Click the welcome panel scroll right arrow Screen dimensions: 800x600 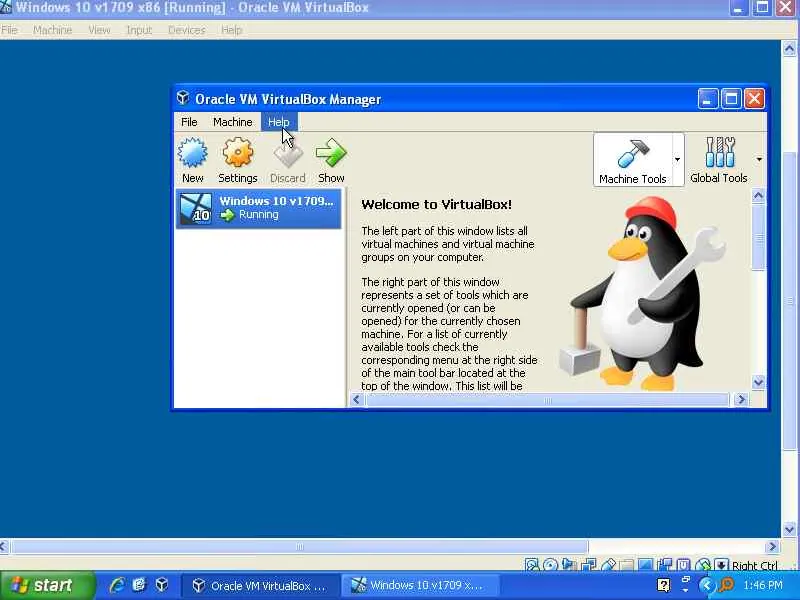click(741, 399)
